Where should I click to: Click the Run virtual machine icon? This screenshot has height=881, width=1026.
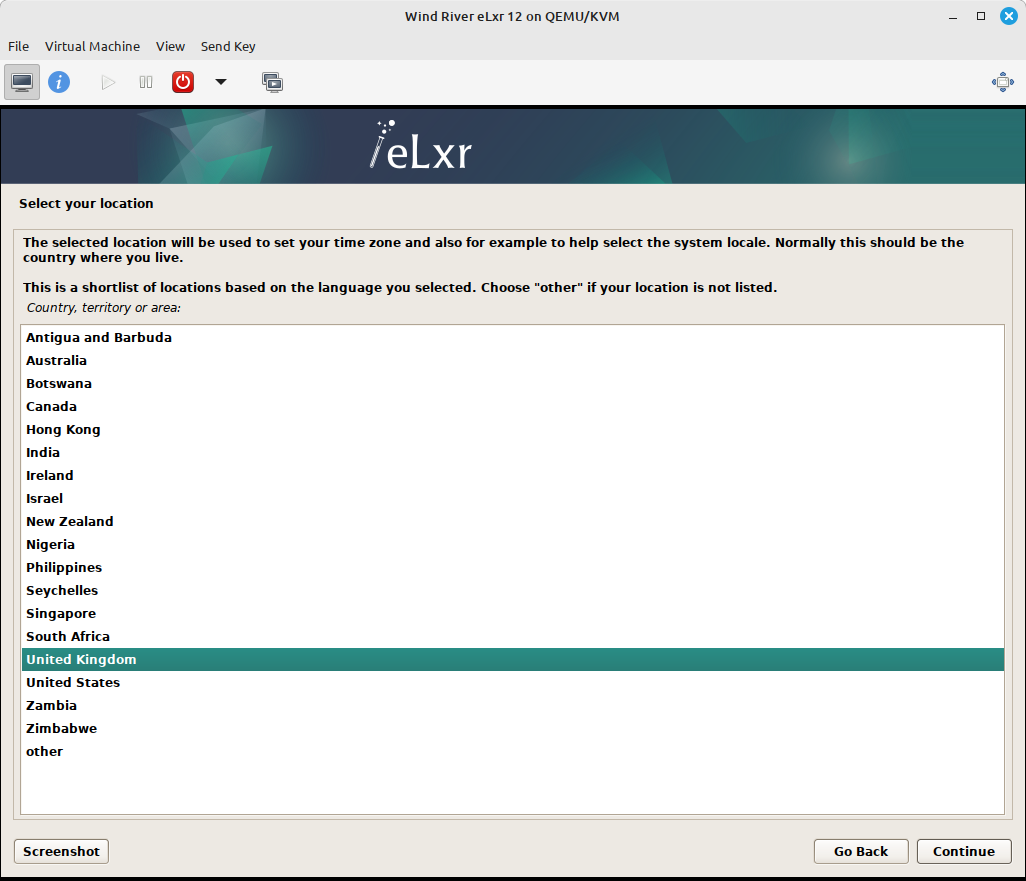pos(107,82)
